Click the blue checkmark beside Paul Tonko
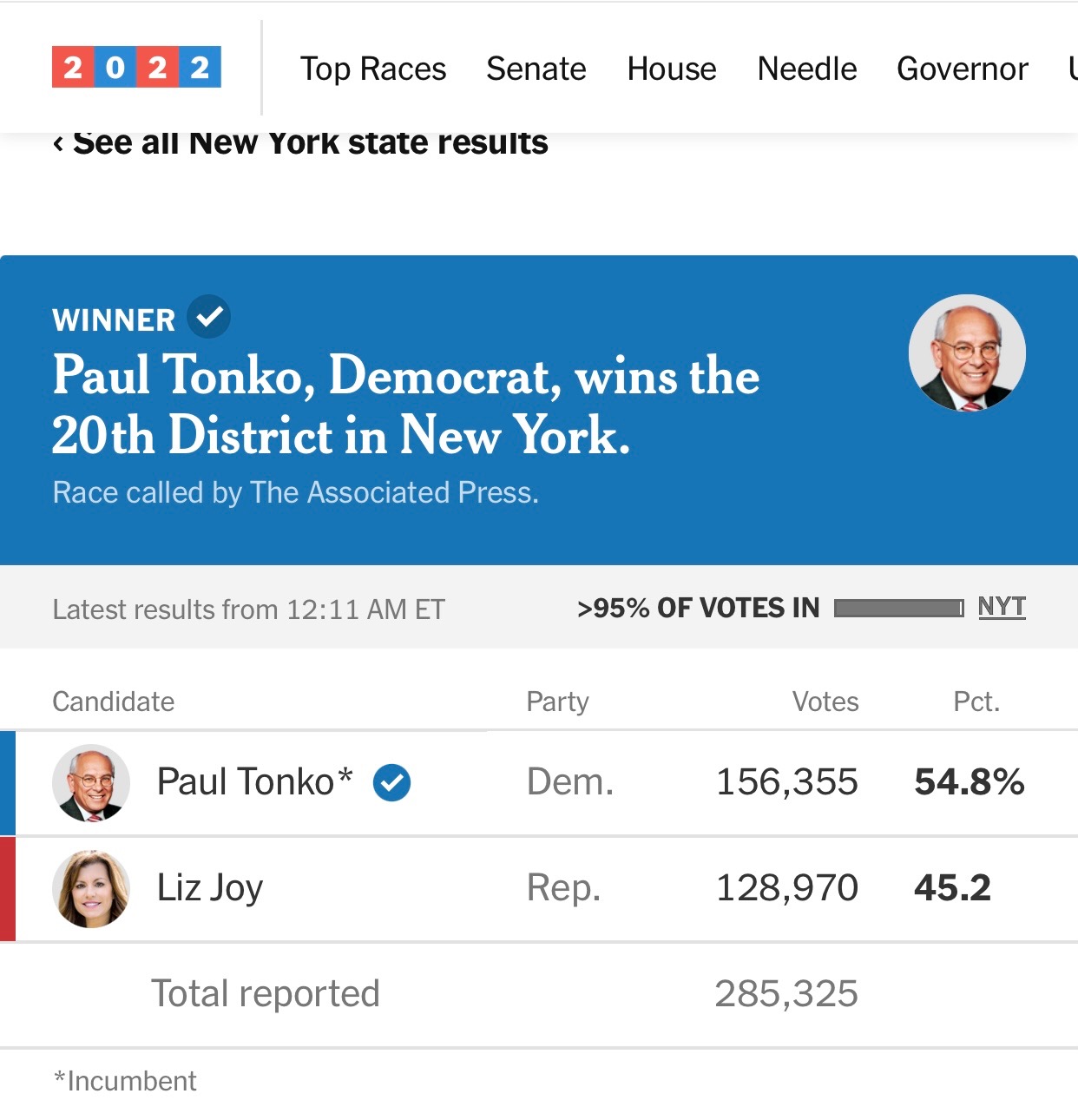Screen dimensions: 1078x1120 [392, 783]
